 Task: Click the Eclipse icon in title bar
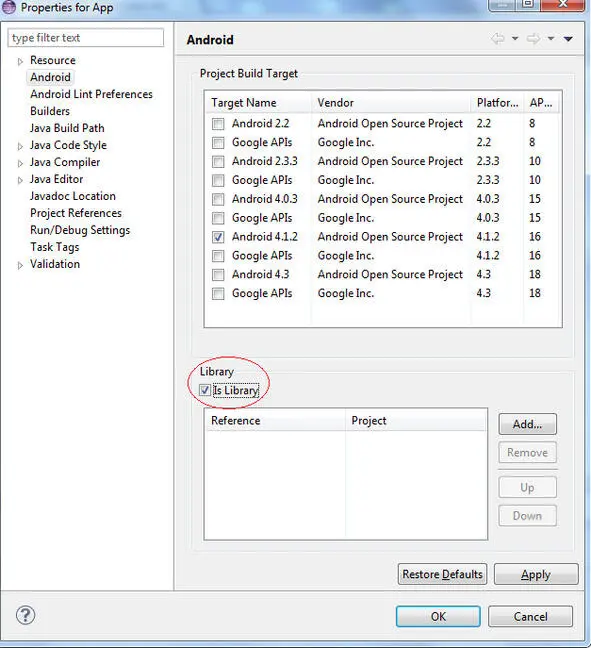tap(9, 7)
